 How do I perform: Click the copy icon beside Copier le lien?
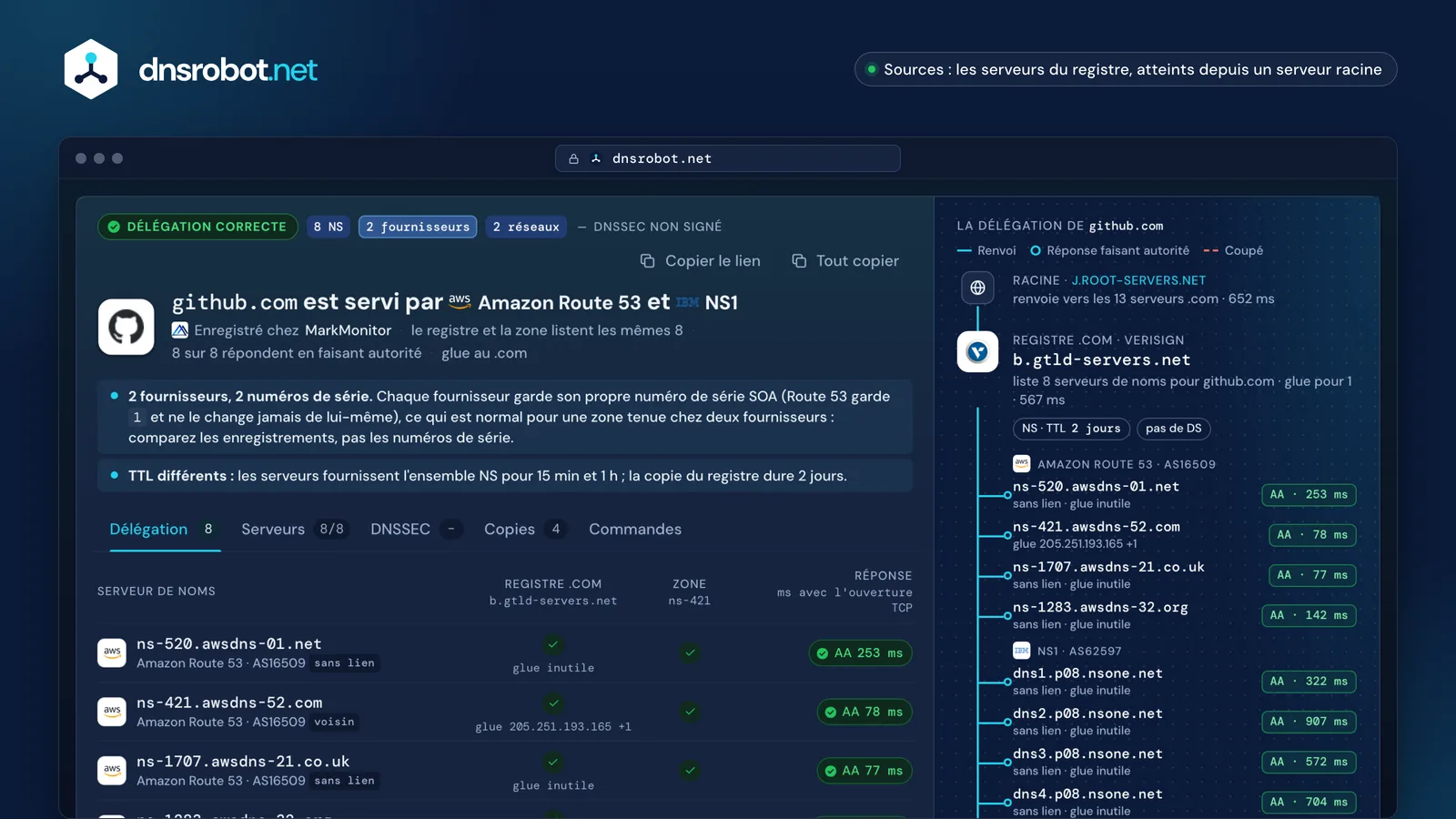coord(647,261)
